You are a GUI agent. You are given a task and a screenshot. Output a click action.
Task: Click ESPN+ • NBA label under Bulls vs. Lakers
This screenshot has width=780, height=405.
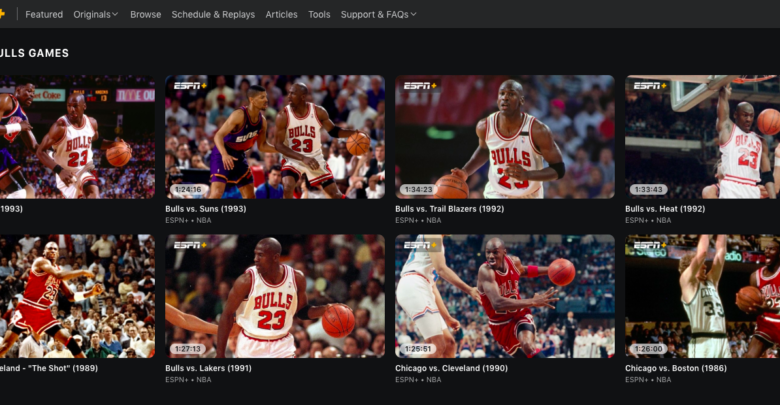tap(188, 380)
